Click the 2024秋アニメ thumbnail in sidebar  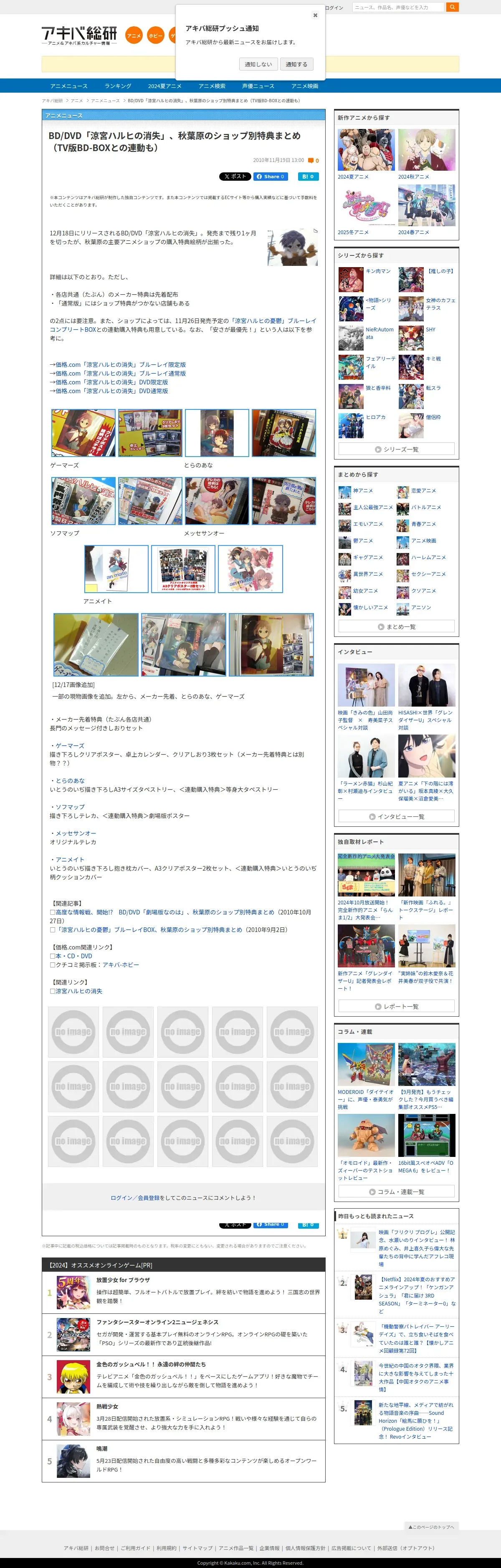(427, 150)
